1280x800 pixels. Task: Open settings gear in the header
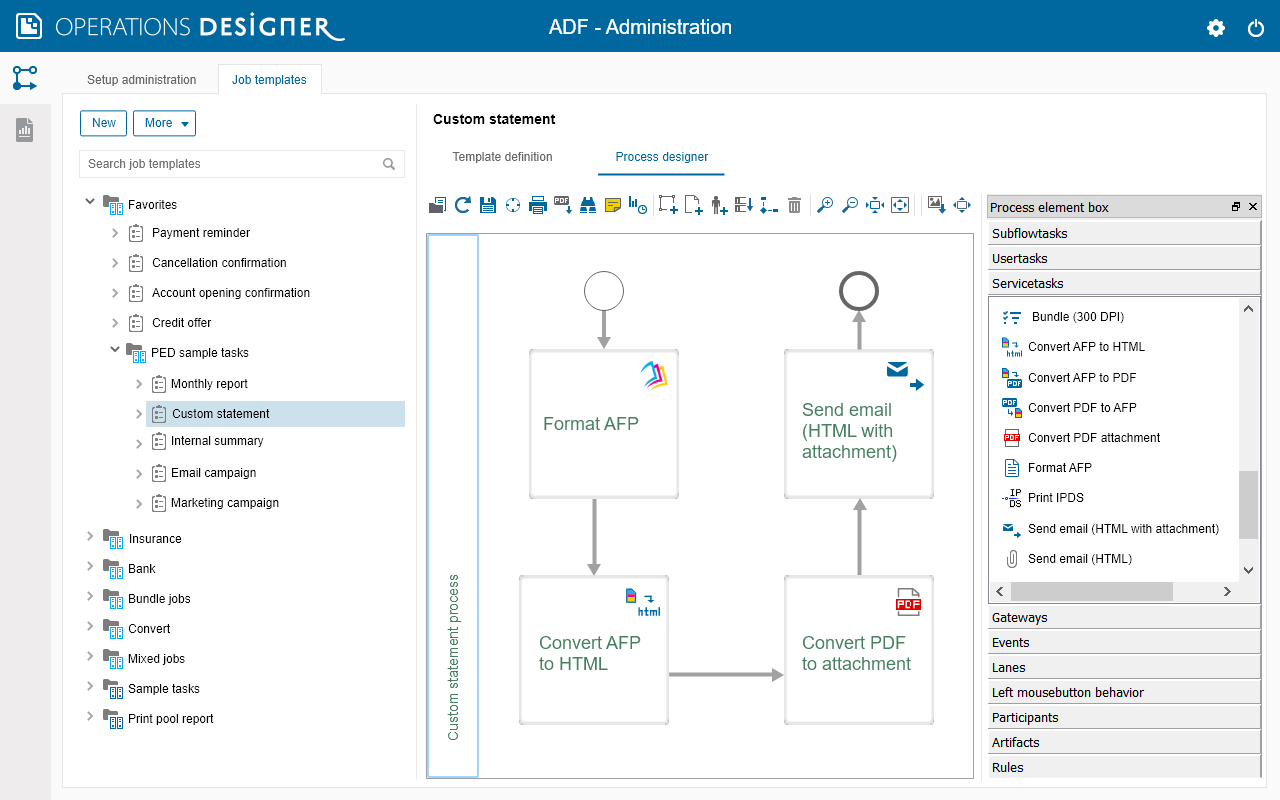pos(1216,28)
